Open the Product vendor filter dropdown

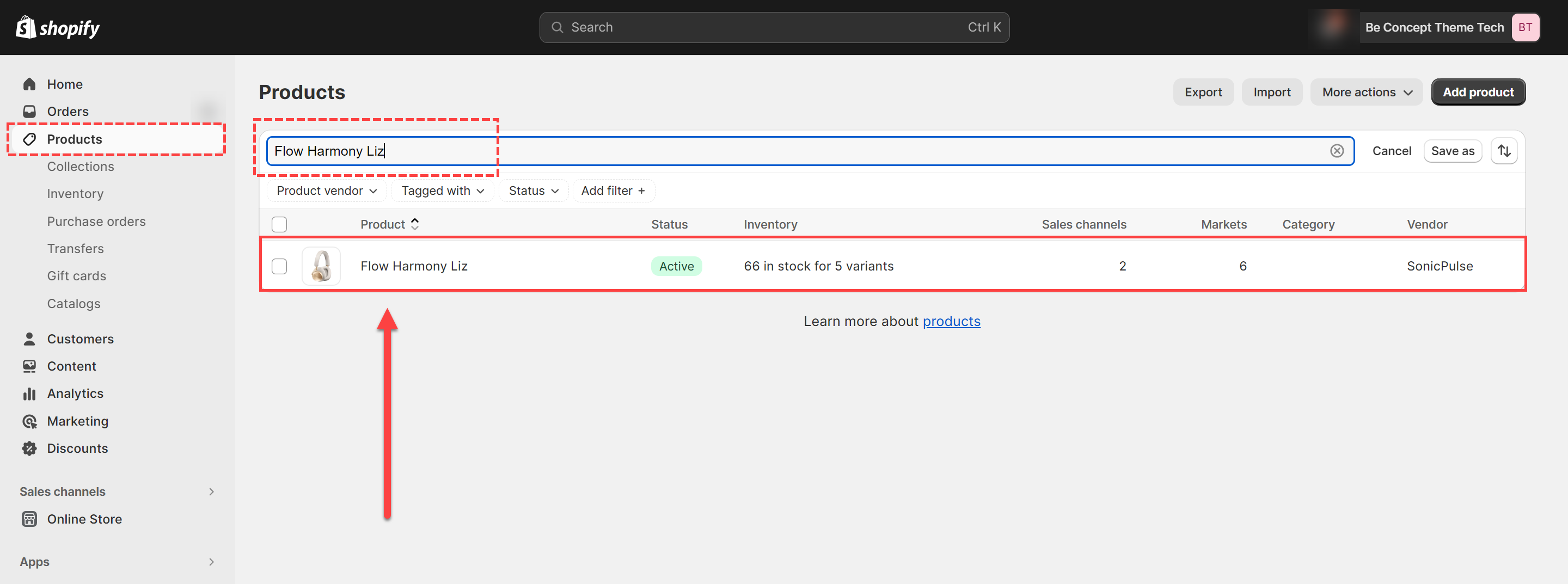click(327, 190)
